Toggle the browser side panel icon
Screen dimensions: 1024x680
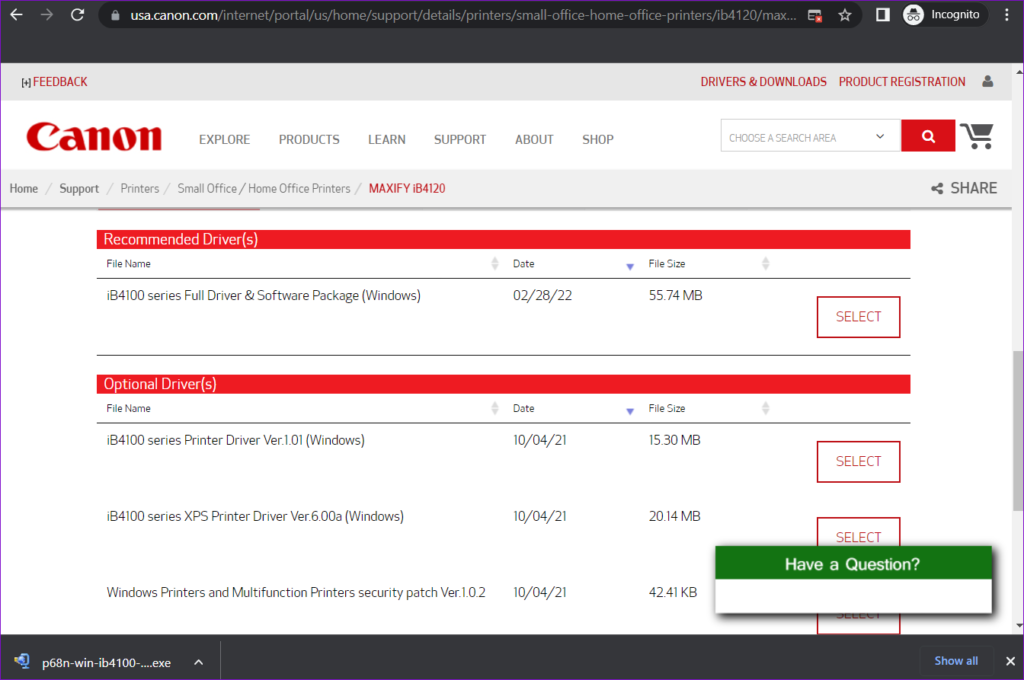click(883, 15)
